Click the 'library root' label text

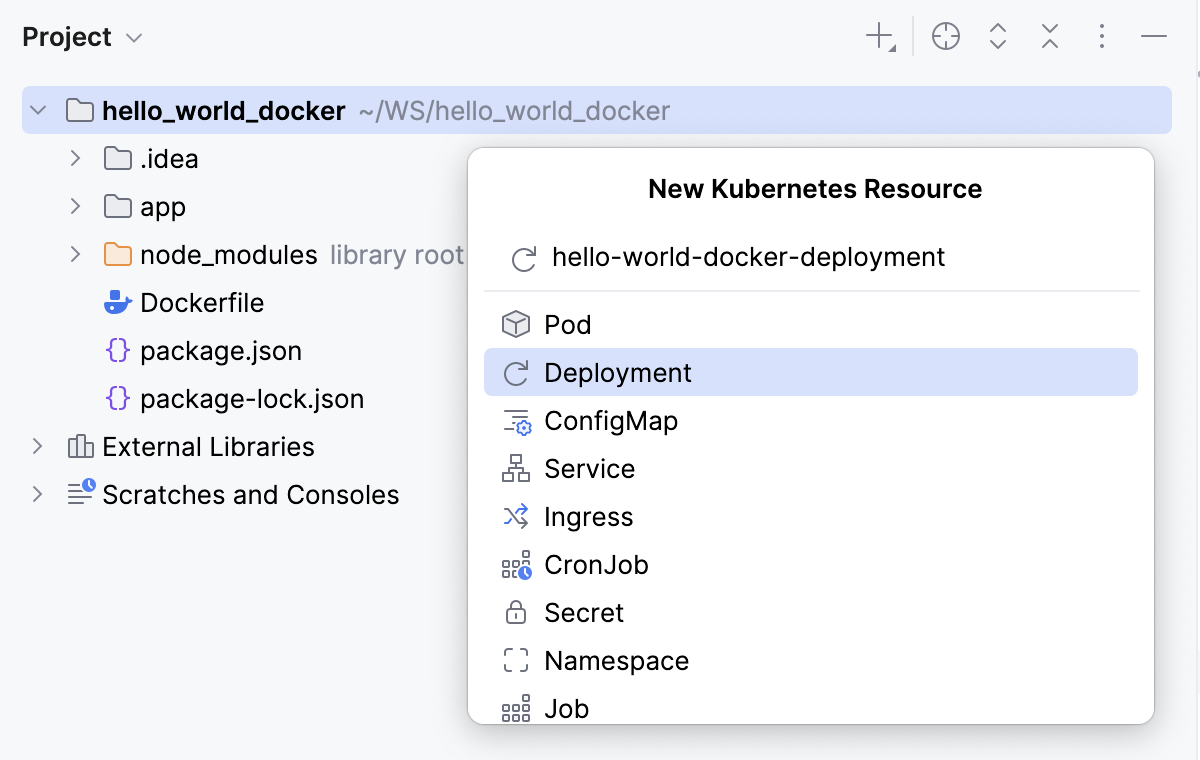[x=397, y=254]
